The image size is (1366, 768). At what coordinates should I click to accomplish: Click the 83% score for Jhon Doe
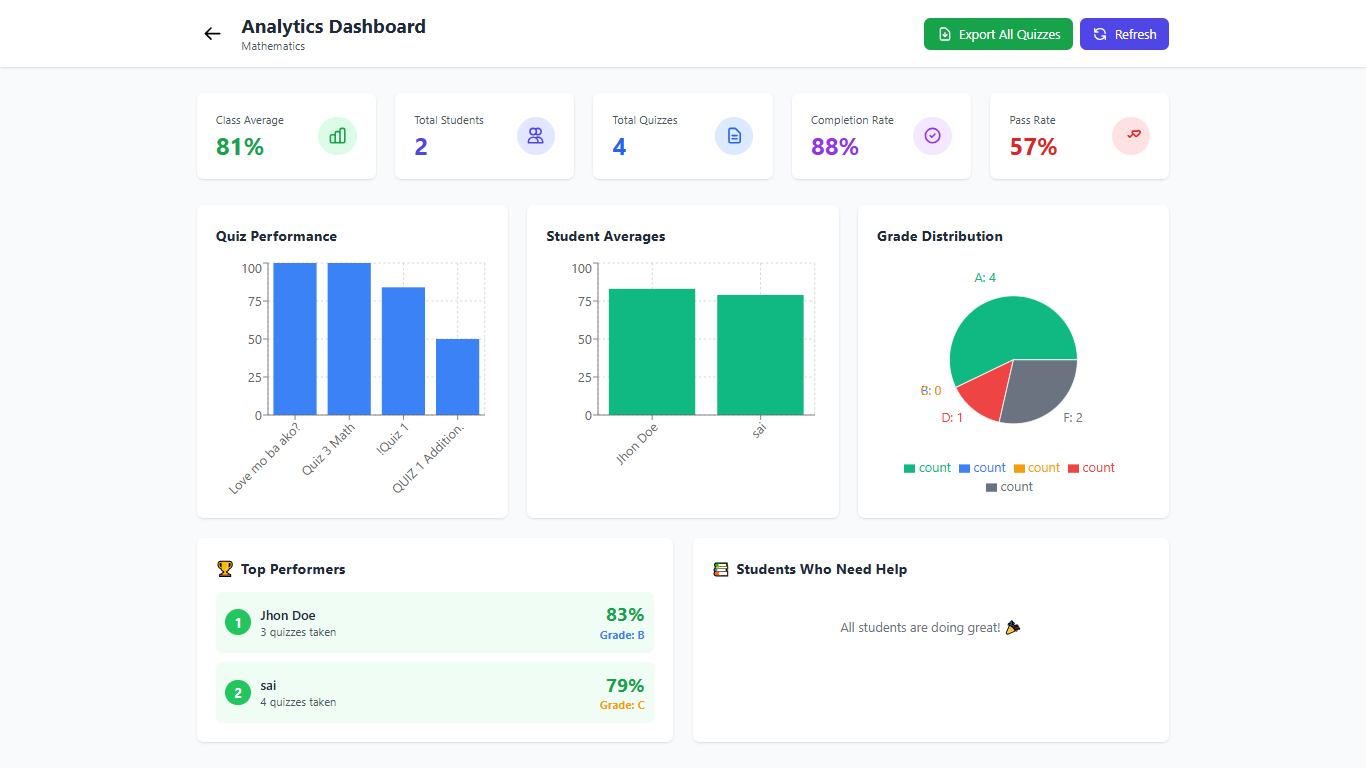pos(625,615)
